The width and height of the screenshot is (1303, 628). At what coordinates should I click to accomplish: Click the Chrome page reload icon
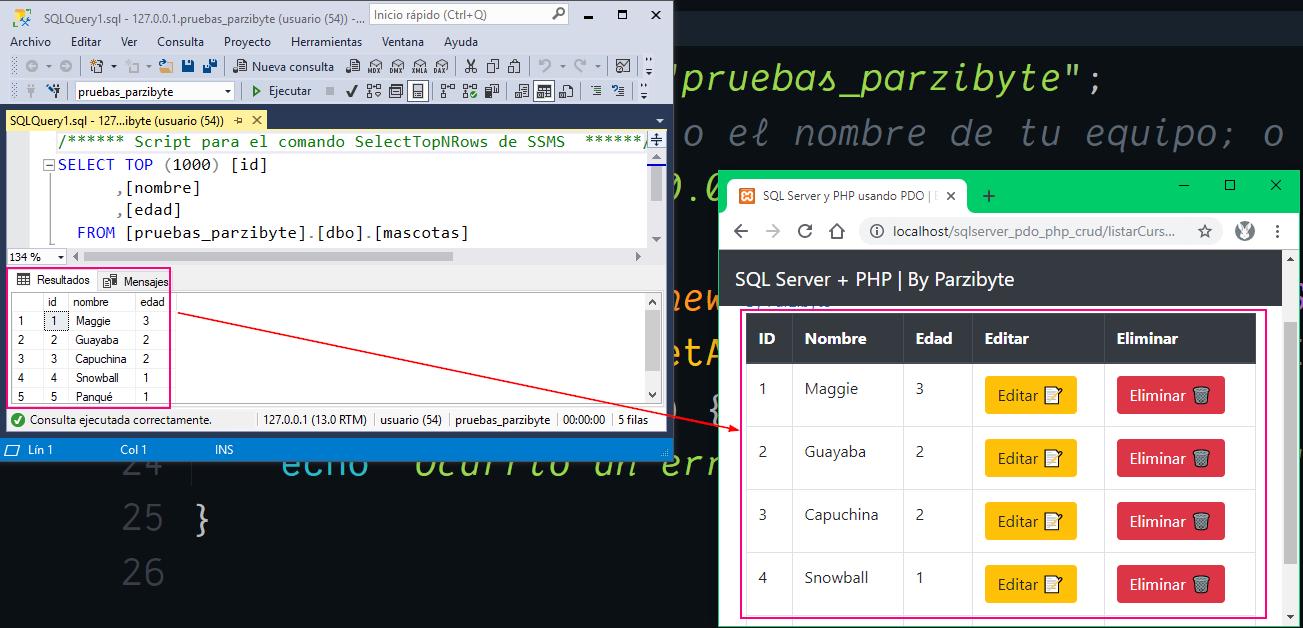point(804,231)
